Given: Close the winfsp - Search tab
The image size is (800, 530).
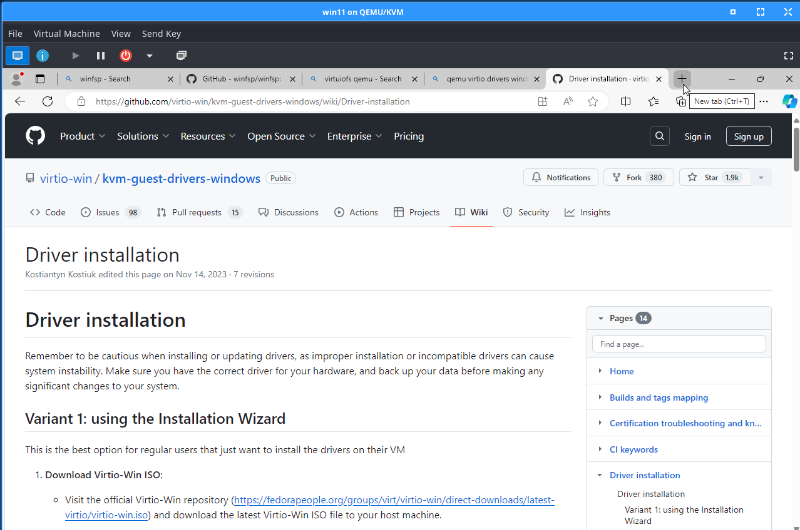Looking at the screenshot, I should (170, 79).
